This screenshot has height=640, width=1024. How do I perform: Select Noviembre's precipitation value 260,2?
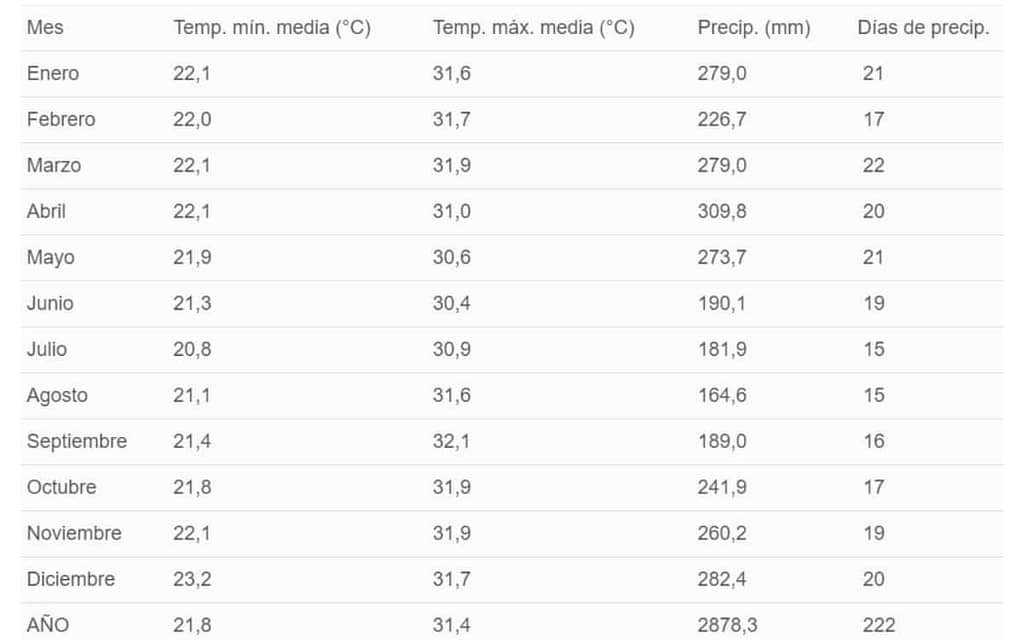click(x=722, y=534)
